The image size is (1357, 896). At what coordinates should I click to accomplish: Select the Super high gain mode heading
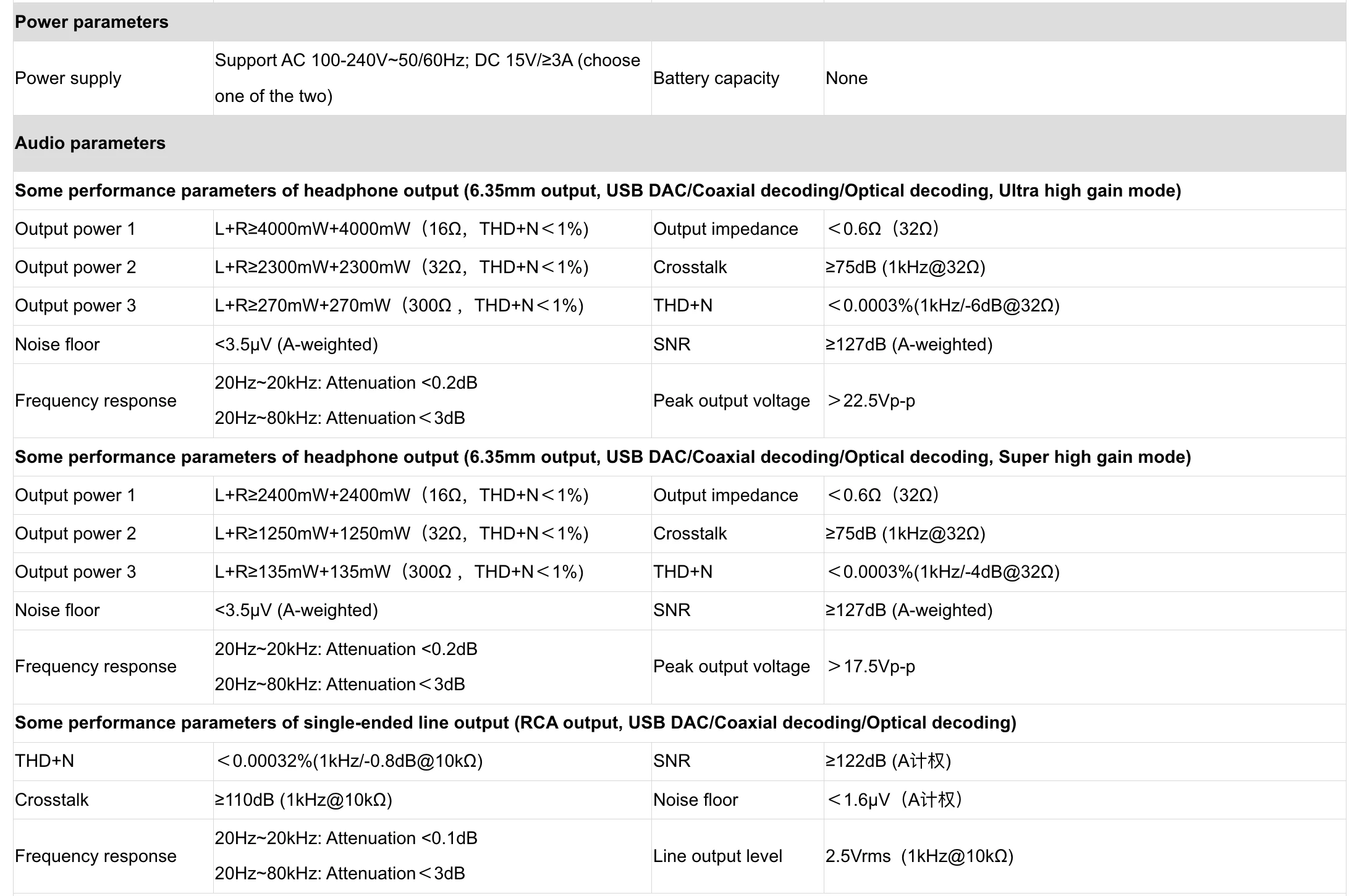click(x=602, y=457)
